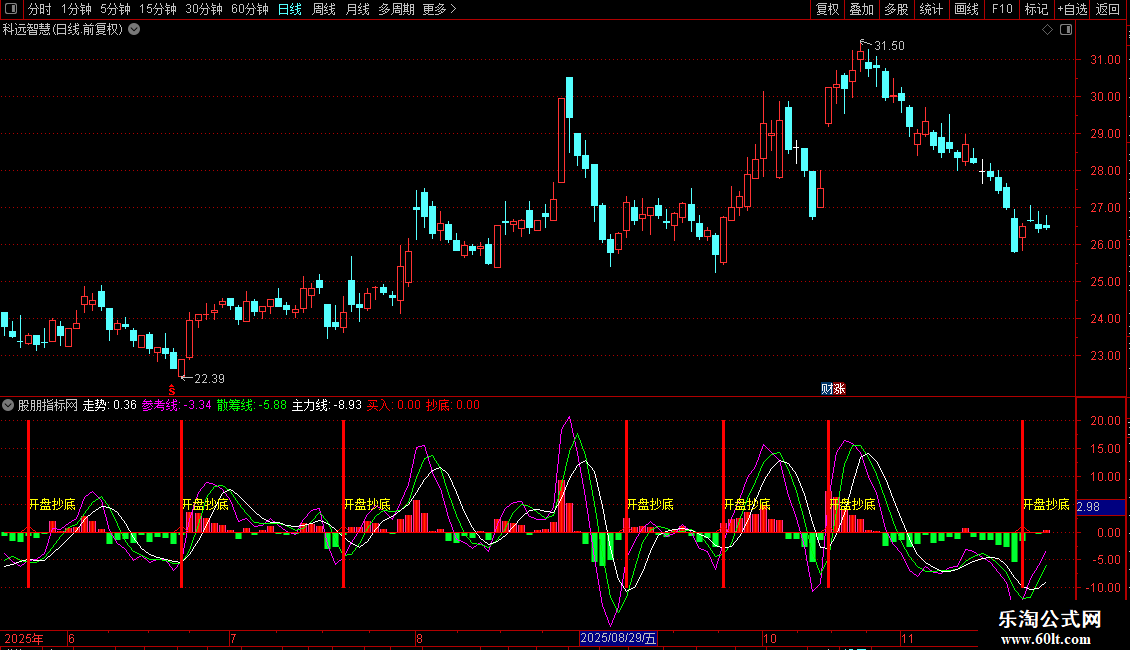Switch to the 30分钟 period
This screenshot has width=1130, height=650.
coord(204,9)
